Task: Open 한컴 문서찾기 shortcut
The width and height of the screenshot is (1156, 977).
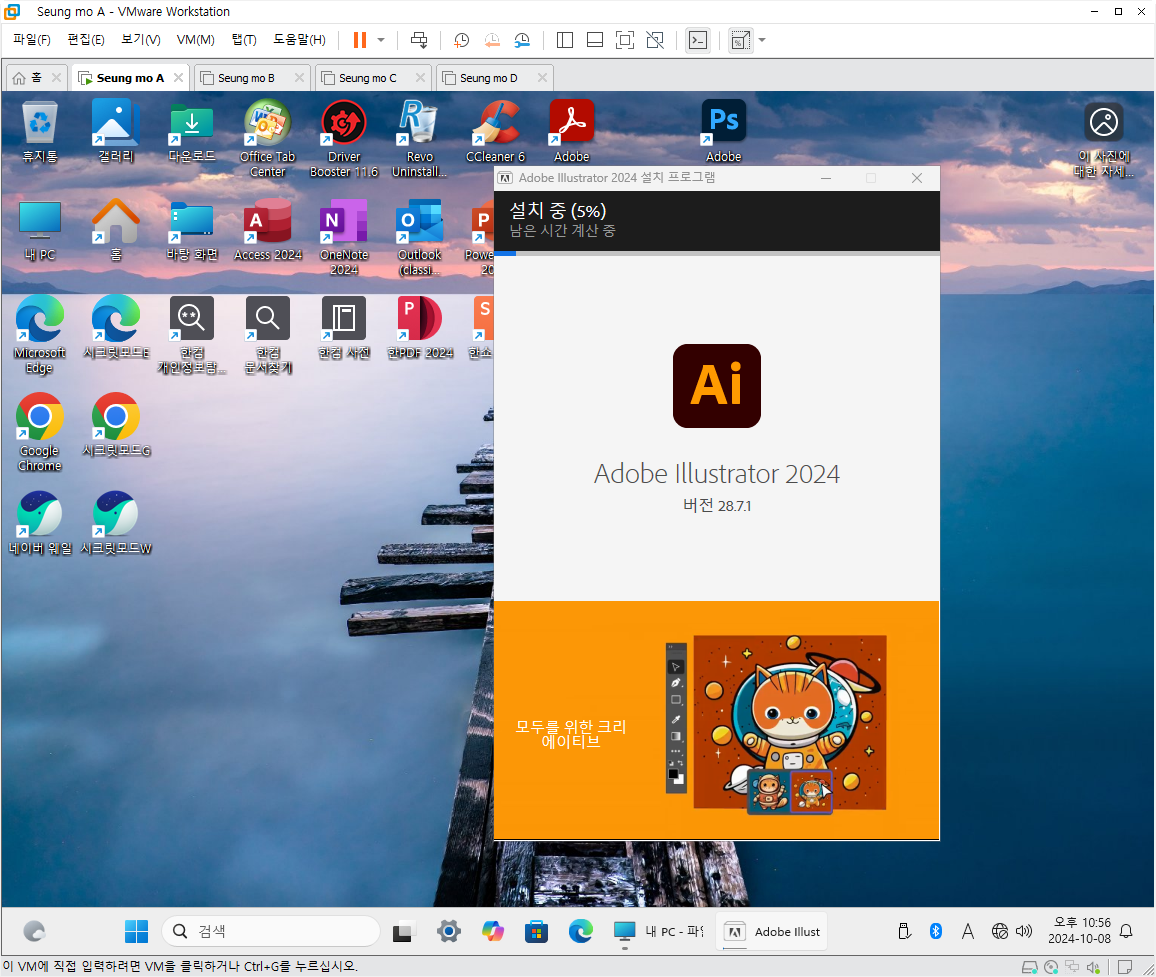Action: tap(268, 335)
